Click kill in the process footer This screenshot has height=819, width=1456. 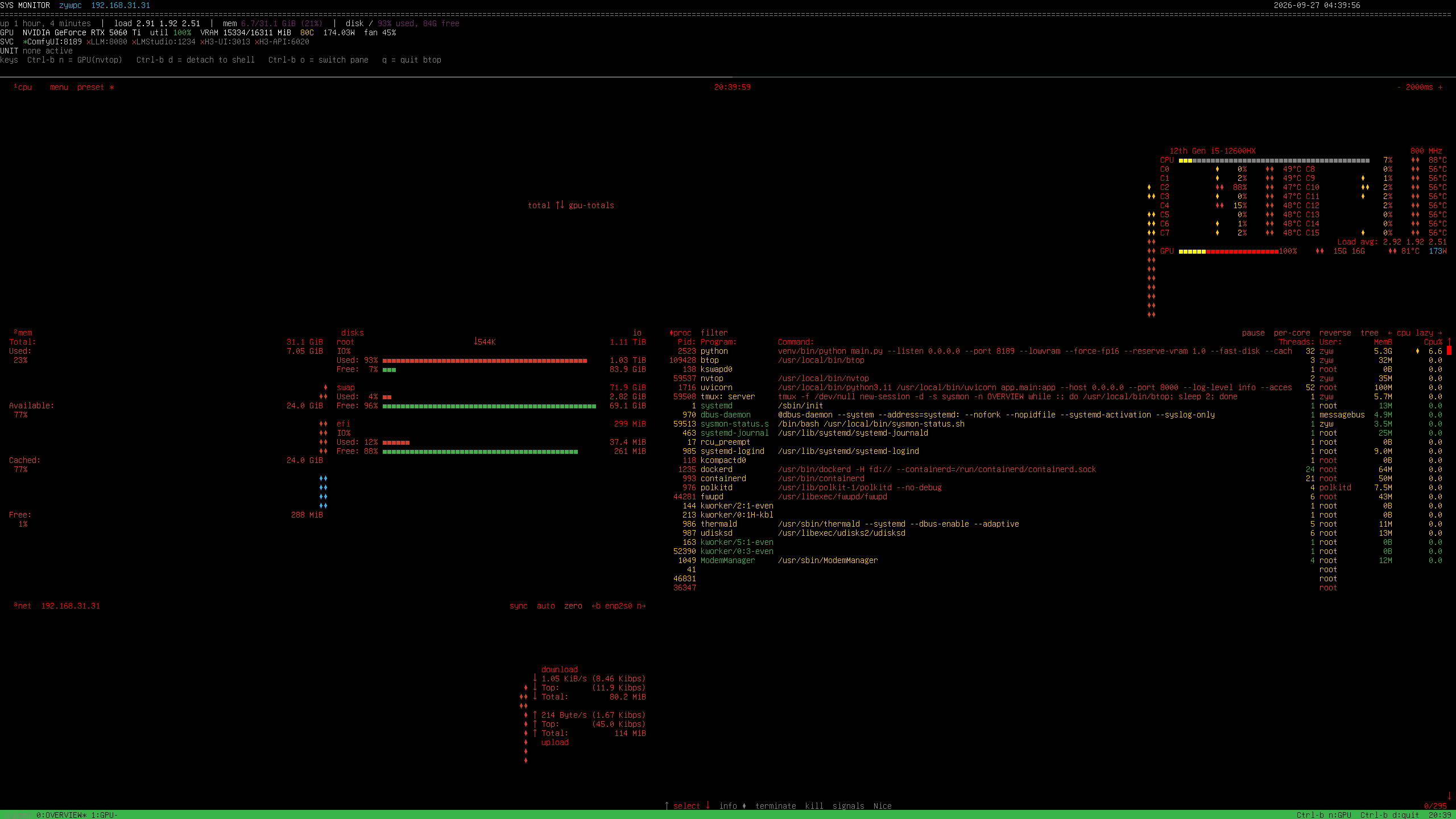(x=814, y=806)
